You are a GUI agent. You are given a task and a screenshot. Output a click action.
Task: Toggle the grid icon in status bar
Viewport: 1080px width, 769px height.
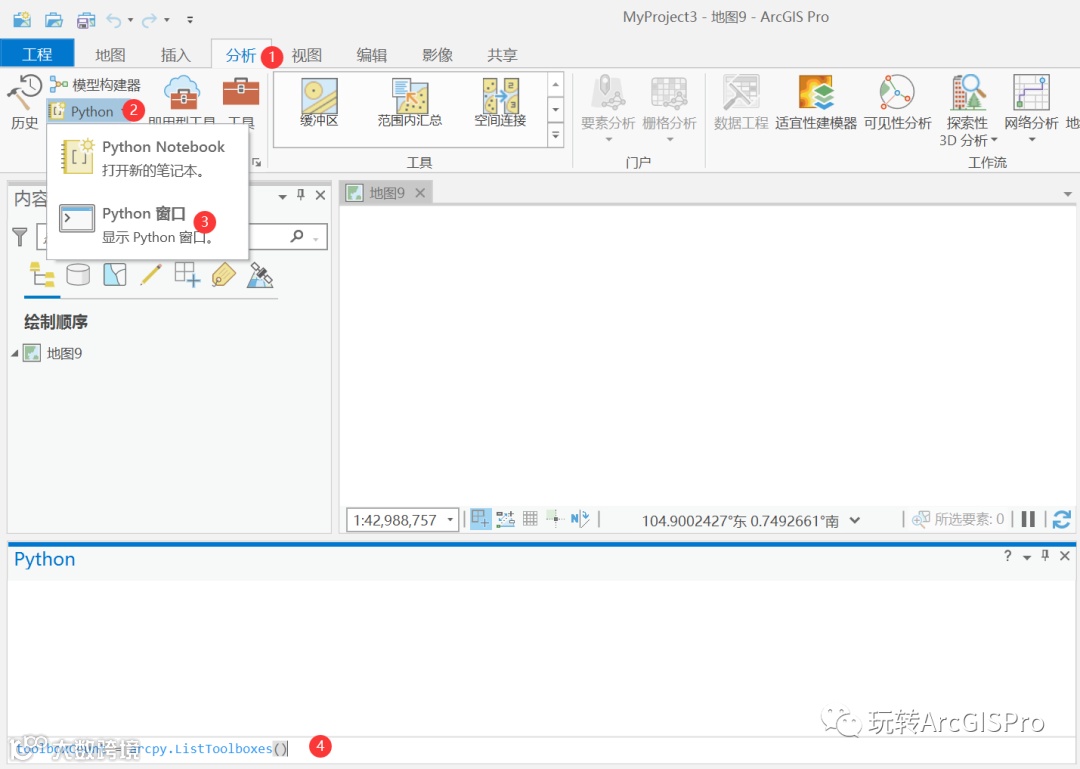point(530,519)
